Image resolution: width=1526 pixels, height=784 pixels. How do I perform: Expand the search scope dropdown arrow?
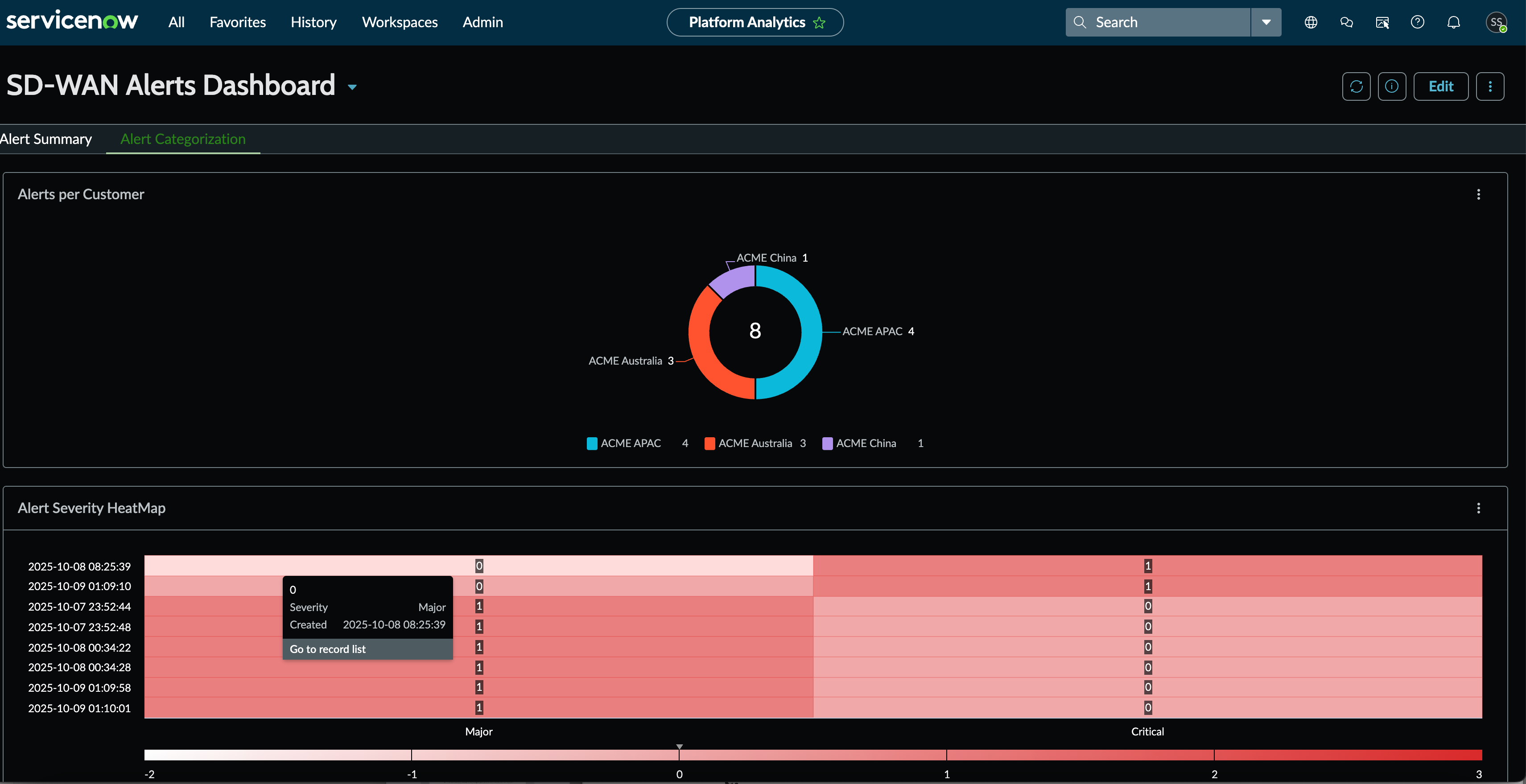pos(1266,22)
